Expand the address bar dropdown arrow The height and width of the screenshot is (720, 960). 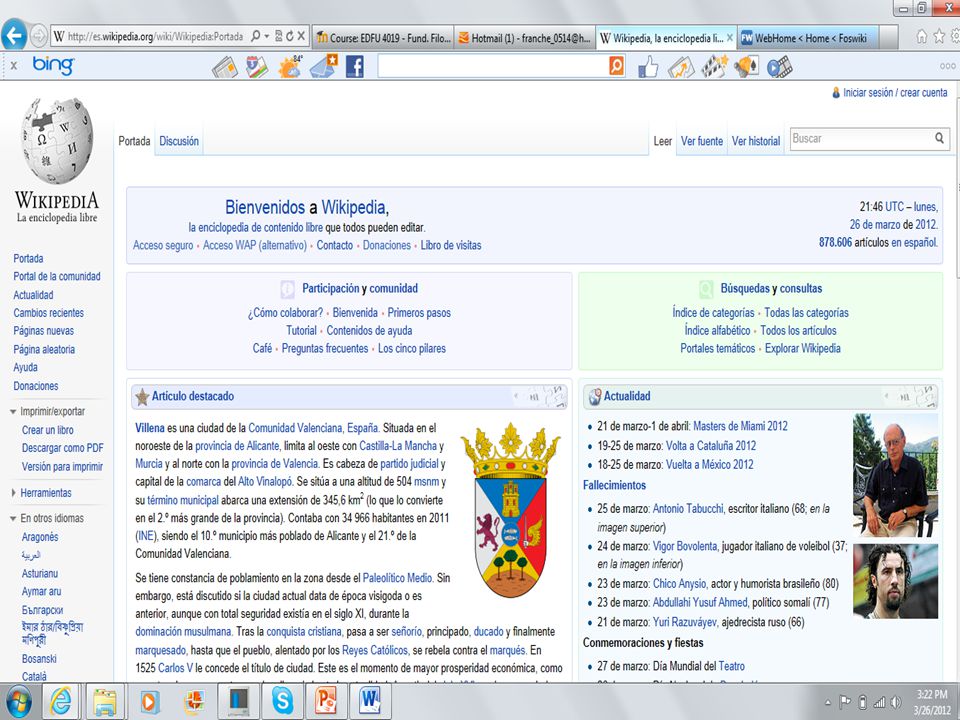(267, 37)
